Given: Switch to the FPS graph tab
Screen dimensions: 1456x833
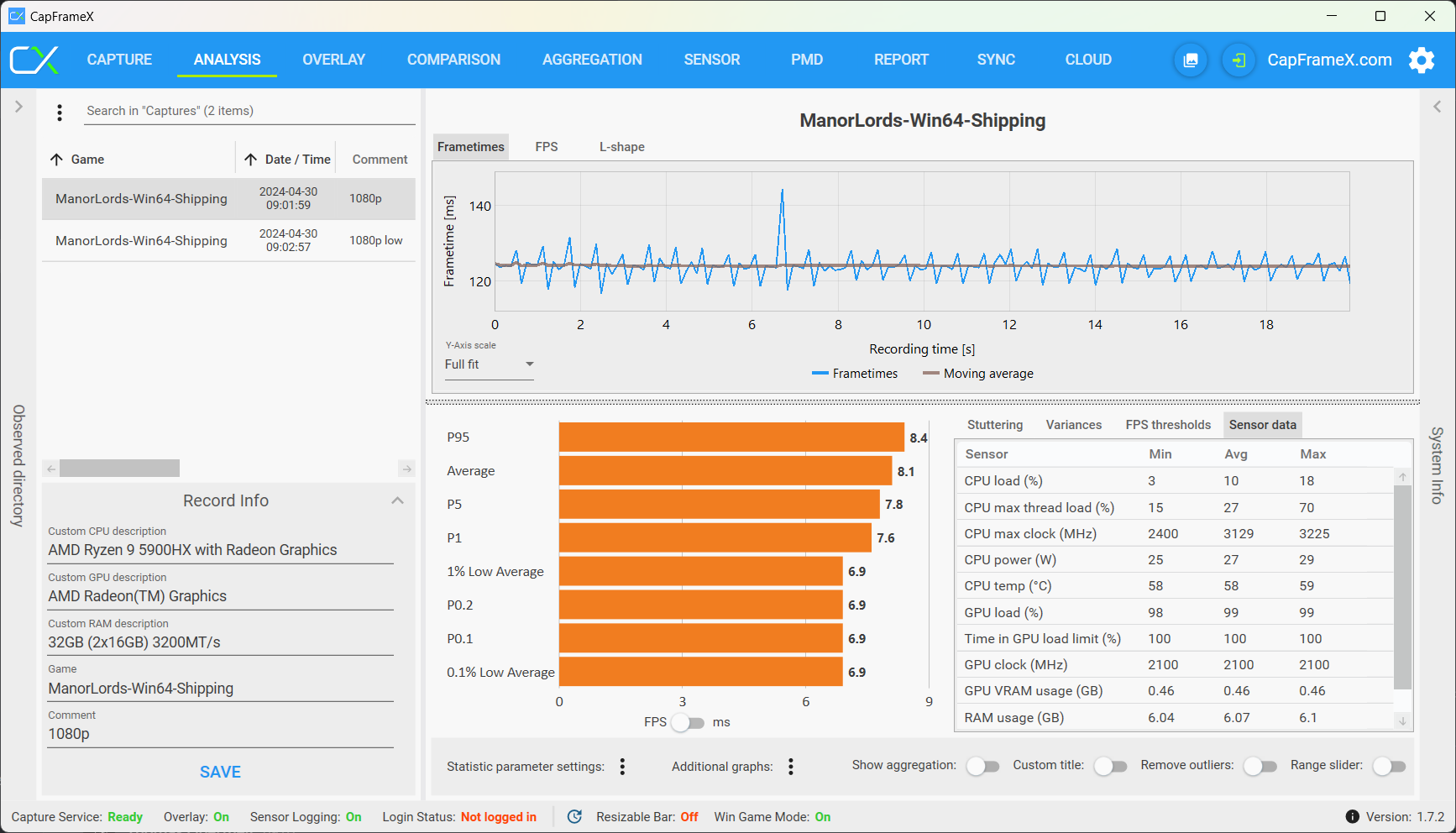Looking at the screenshot, I should [547, 147].
